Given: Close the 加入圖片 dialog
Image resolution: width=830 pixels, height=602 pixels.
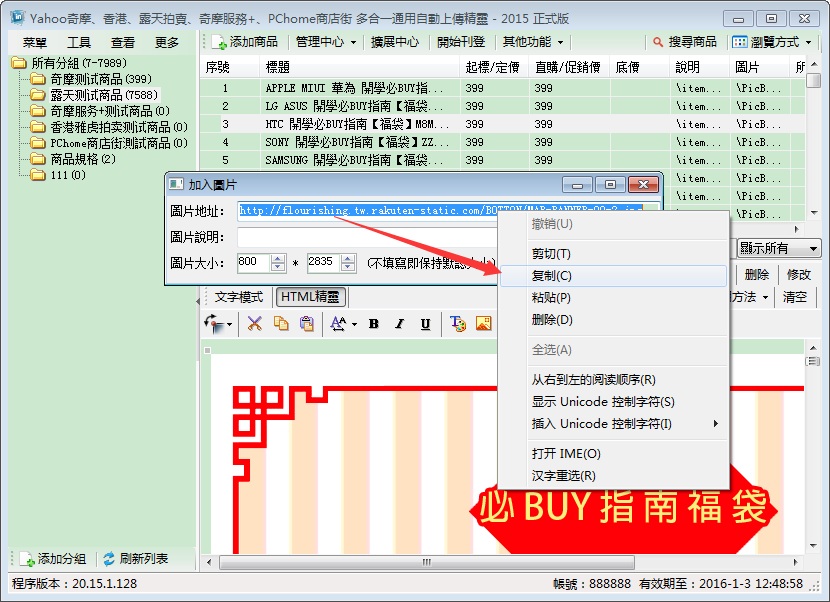Looking at the screenshot, I should point(643,184).
